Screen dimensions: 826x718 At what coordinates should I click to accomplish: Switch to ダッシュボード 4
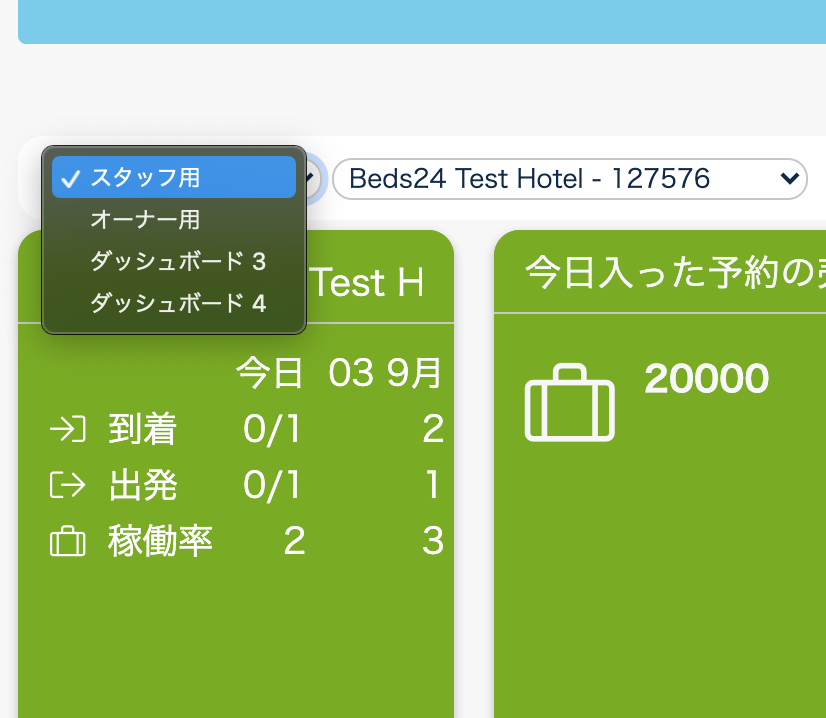tap(177, 303)
